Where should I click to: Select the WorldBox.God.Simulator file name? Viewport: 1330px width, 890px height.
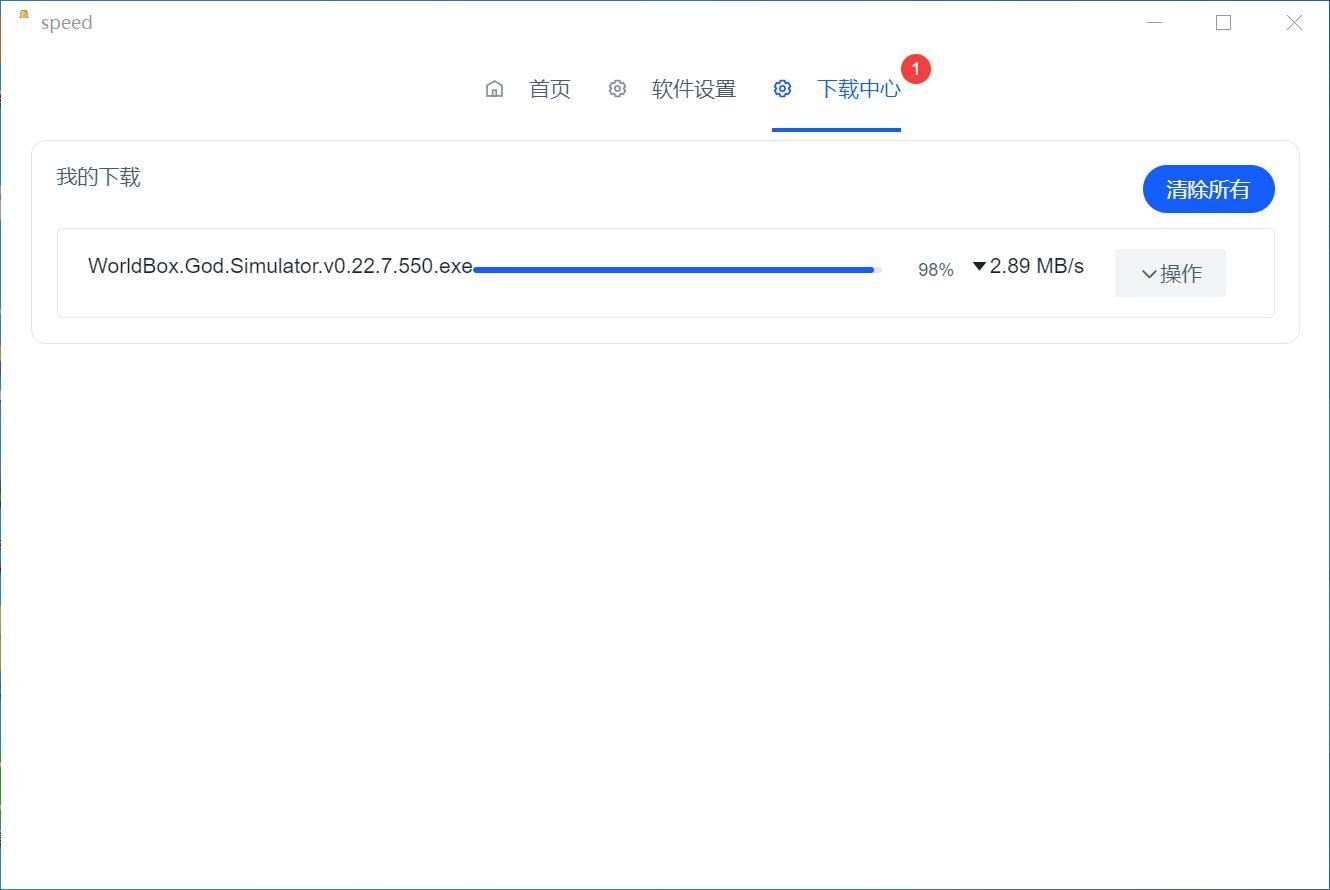pos(280,266)
